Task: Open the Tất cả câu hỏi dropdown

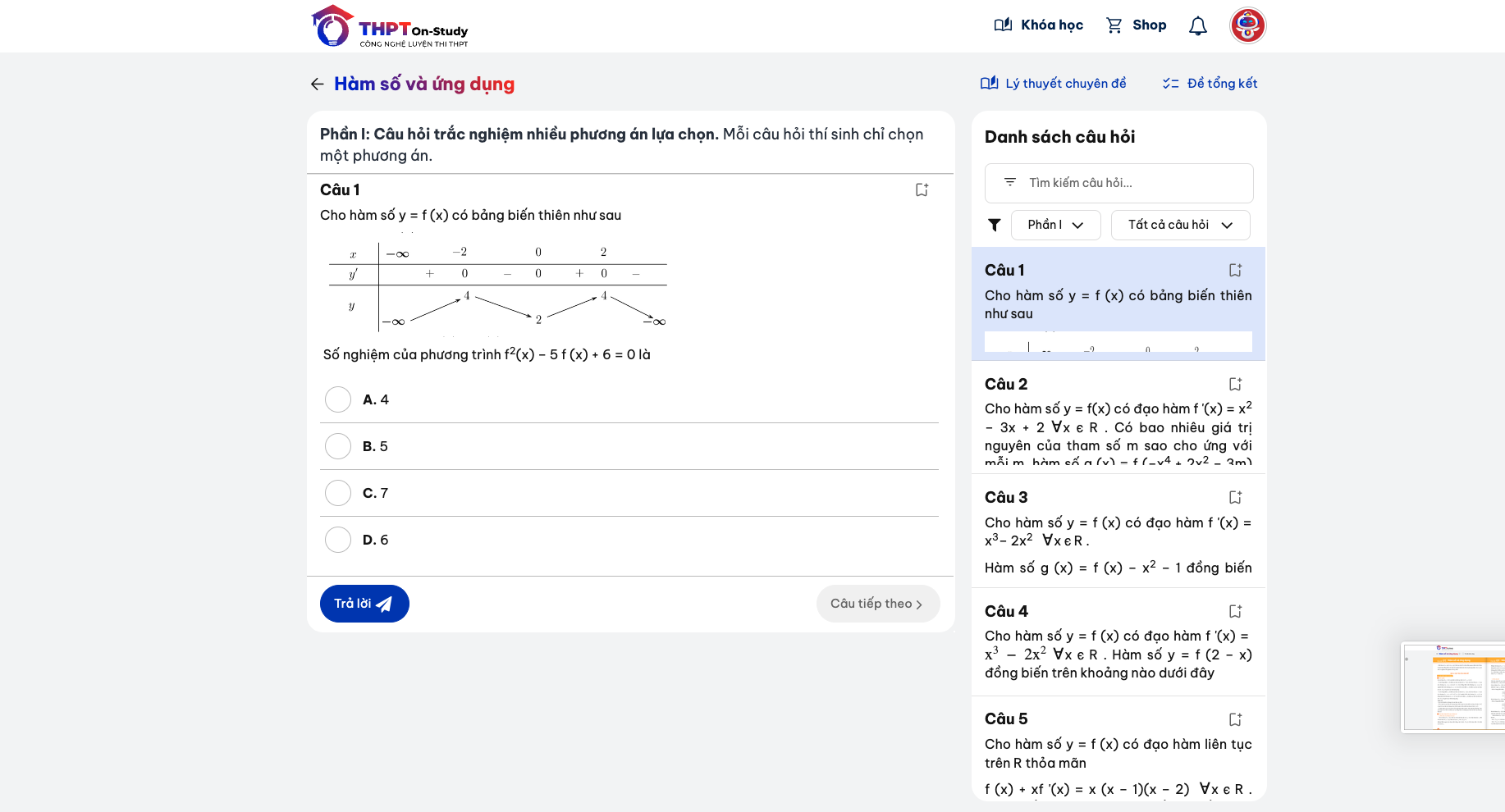Action: coord(1180,225)
